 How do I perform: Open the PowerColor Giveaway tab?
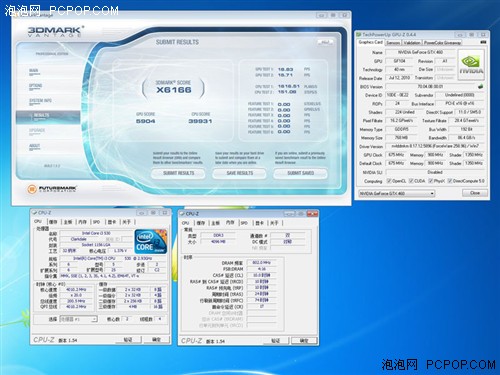443,43
